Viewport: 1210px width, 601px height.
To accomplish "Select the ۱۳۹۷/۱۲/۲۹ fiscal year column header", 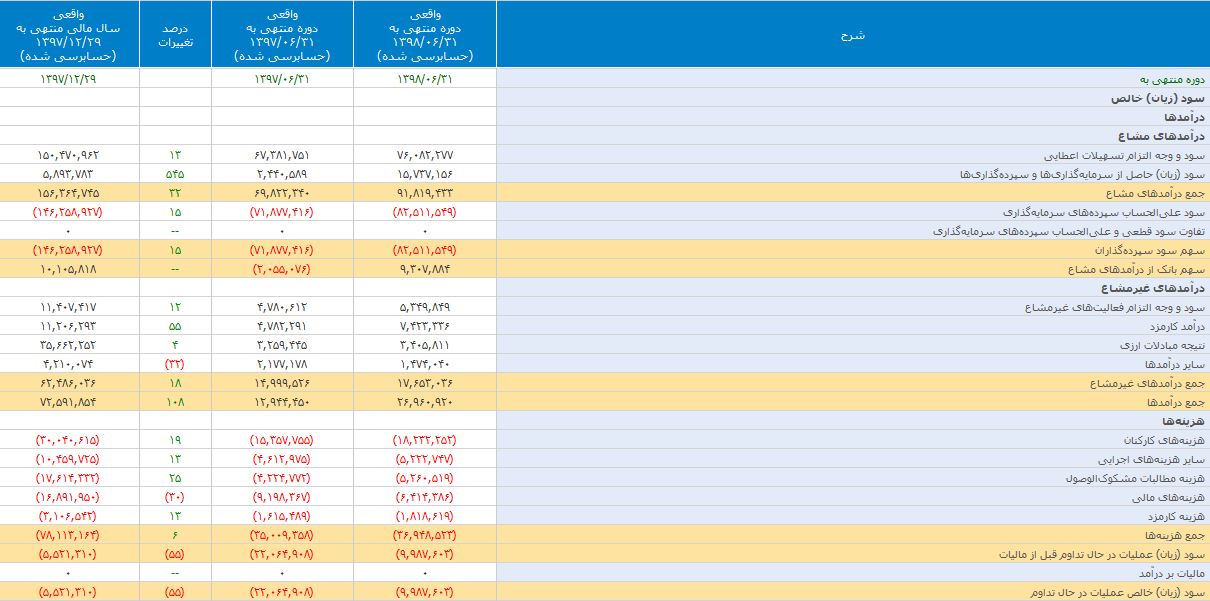I will [x=70, y=35].
